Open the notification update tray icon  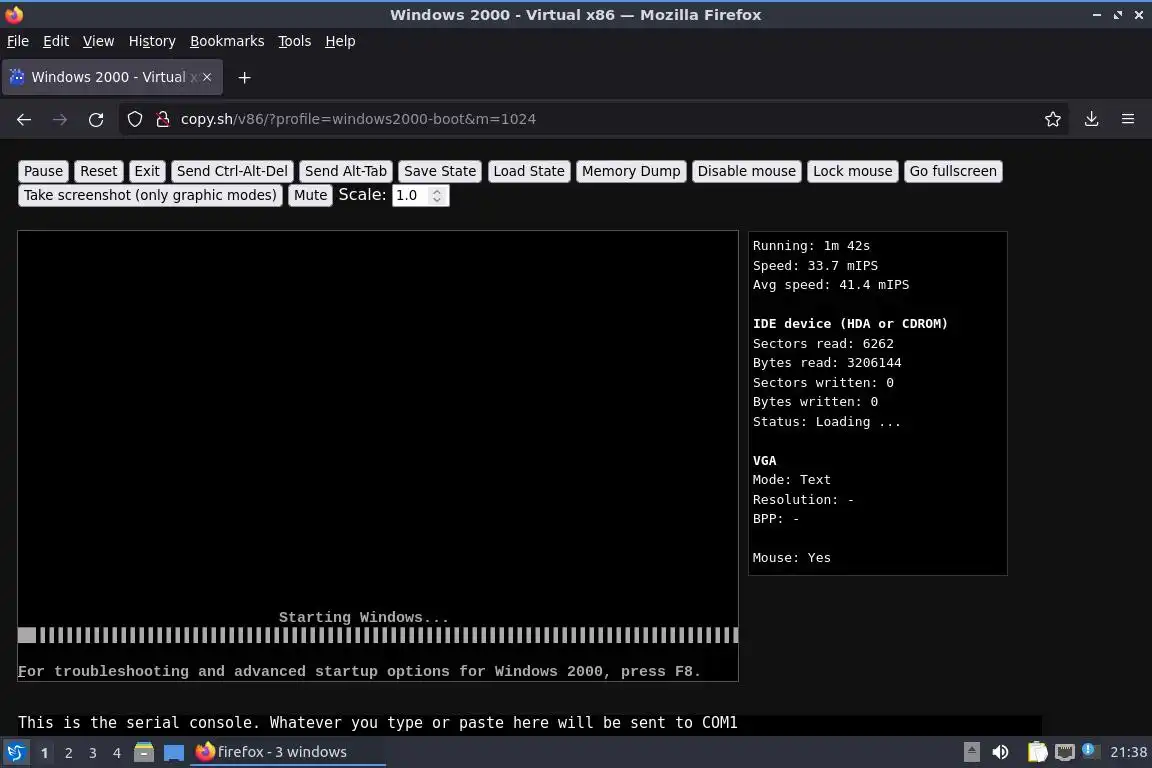[x=1090, y=750]
